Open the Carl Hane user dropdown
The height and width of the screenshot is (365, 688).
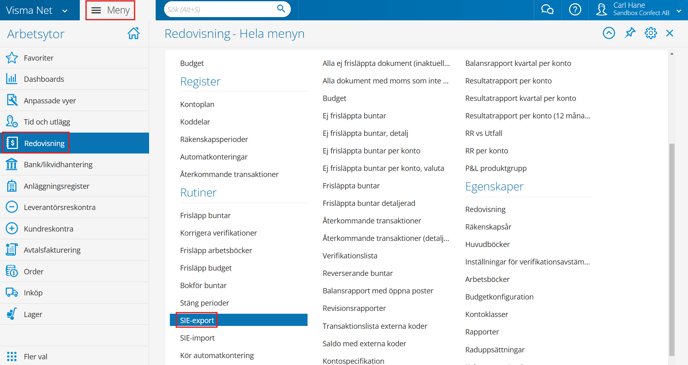679,11
